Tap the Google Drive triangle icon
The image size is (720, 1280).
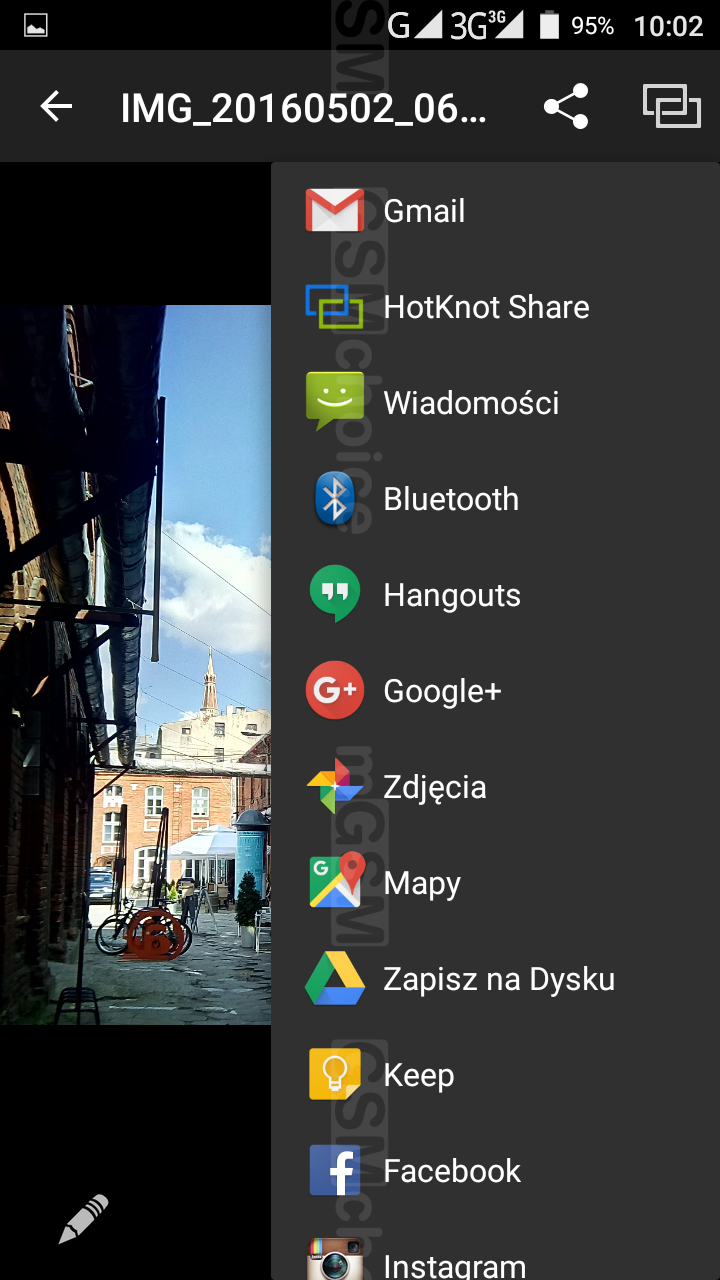pyautogui.click(x=334, y=979)
